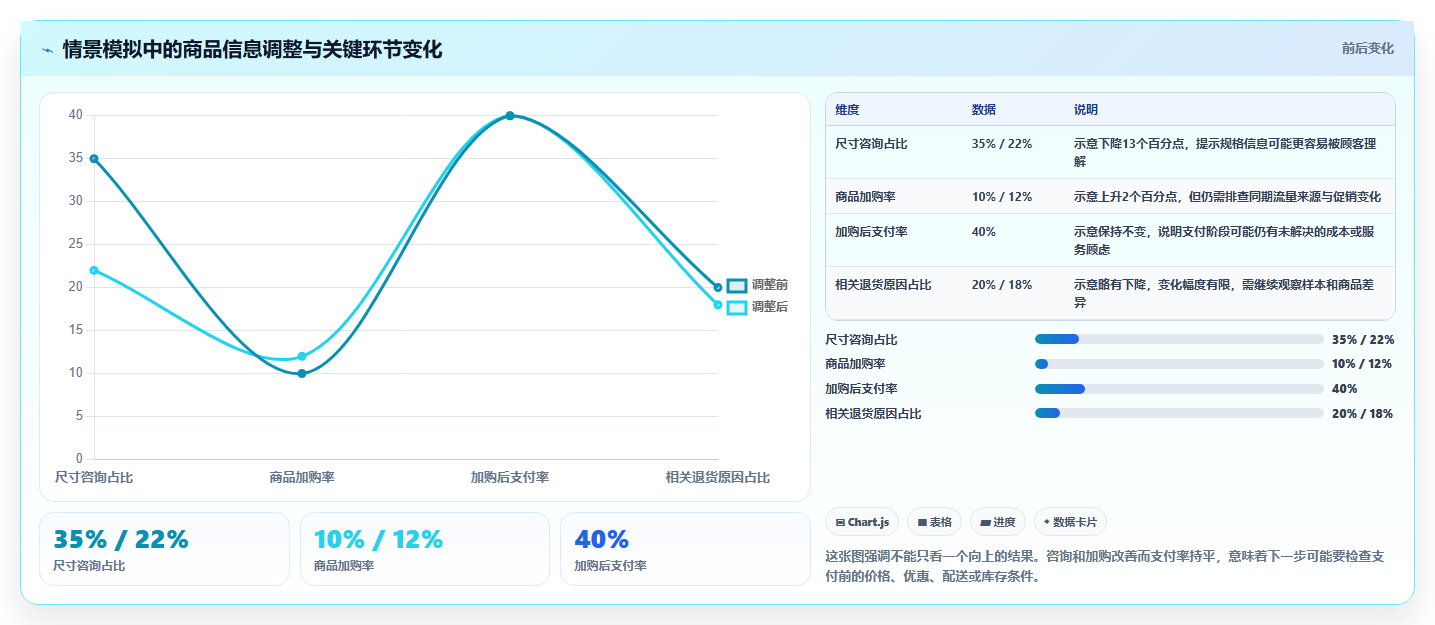The height and width of the screenshot is (625, 1435).
Task: Select the Chart.js tag chip
Action: pyautogui.click(x=862, y=522)
